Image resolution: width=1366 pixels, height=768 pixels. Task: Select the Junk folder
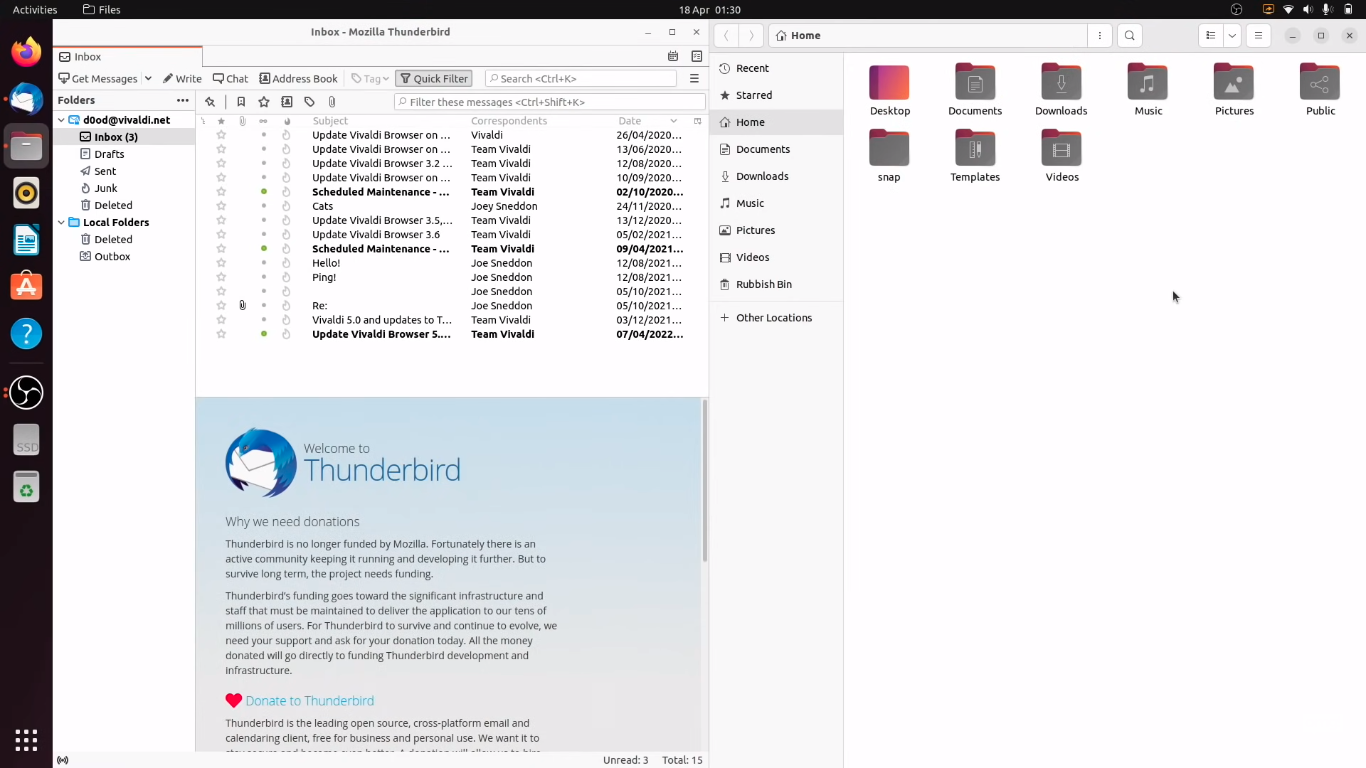coord(106,188)
